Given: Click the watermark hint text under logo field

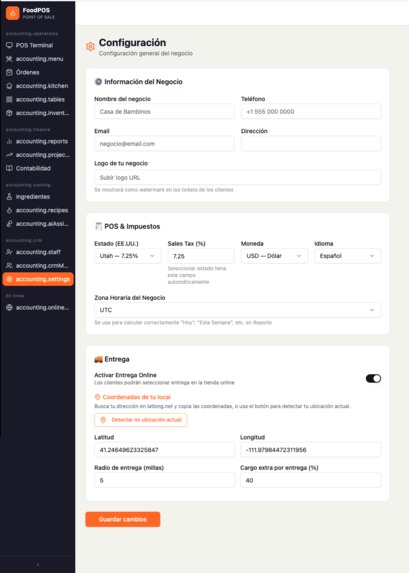Looking at the screenshot, I should point(164,190).
